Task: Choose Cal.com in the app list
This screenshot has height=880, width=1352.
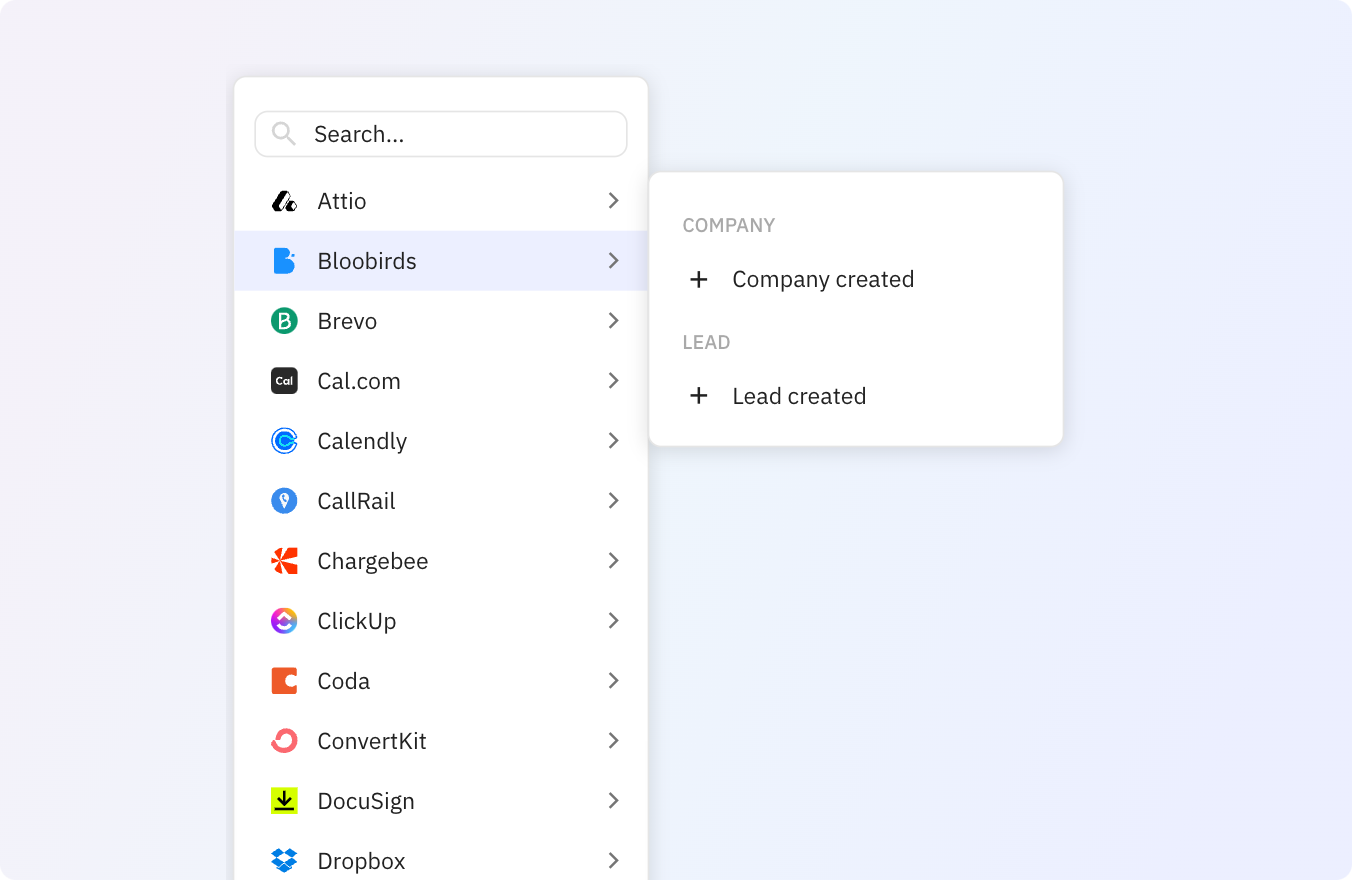Action: (441, 381)
